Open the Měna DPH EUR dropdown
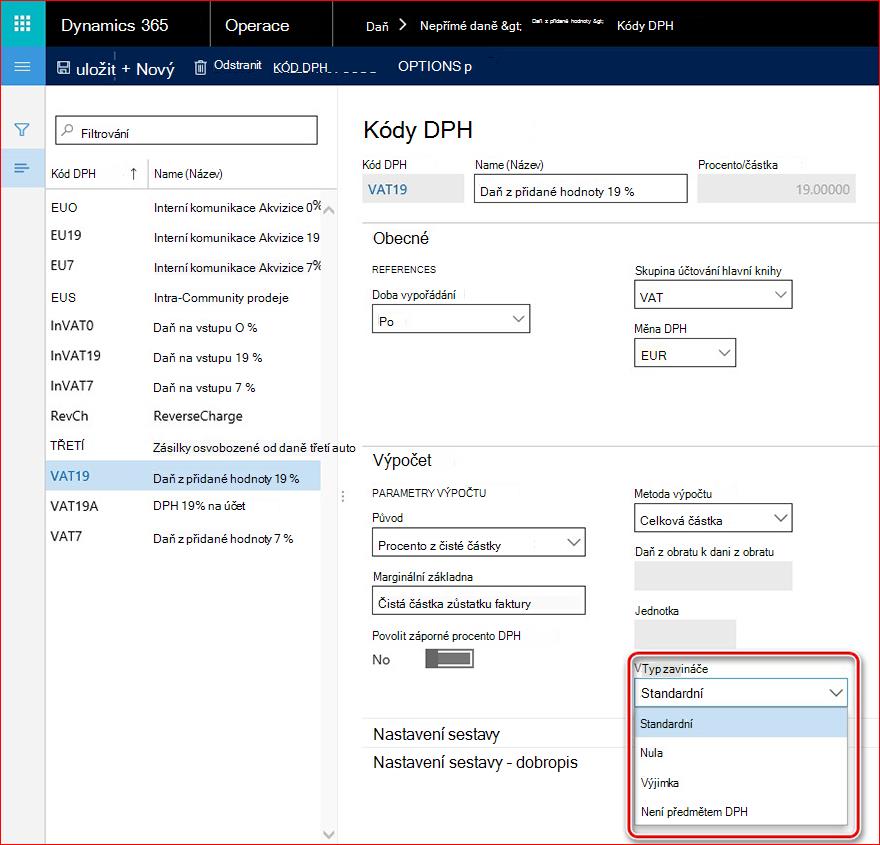 click(x=685, y=352)
